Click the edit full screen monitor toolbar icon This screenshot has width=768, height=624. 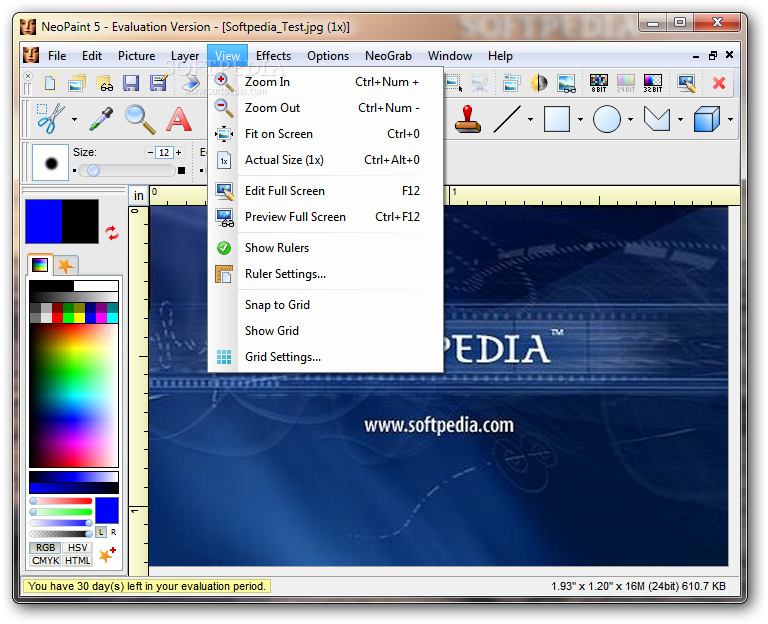(x=686, y=83)
